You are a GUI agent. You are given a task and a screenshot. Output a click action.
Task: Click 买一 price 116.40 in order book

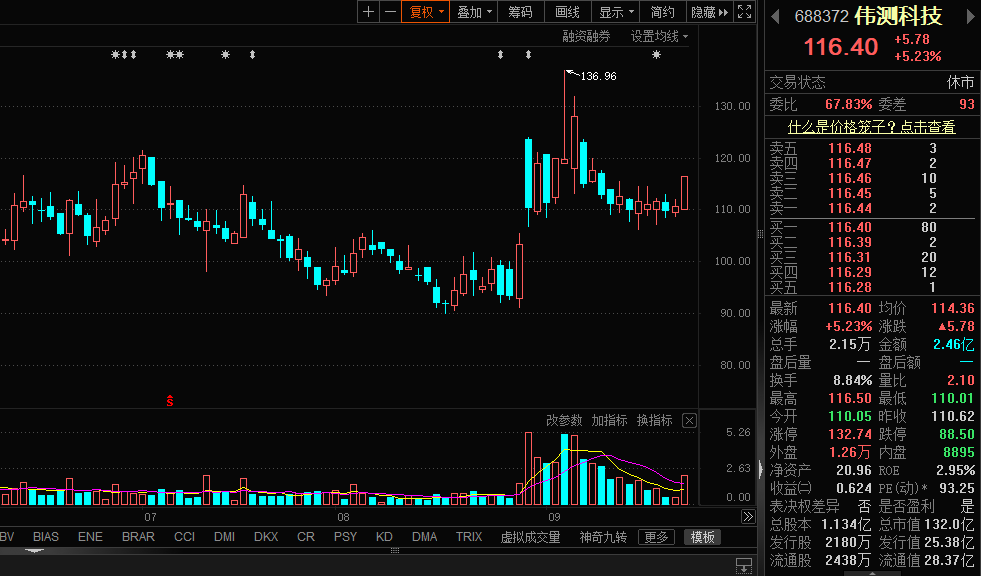click(850, 227)
